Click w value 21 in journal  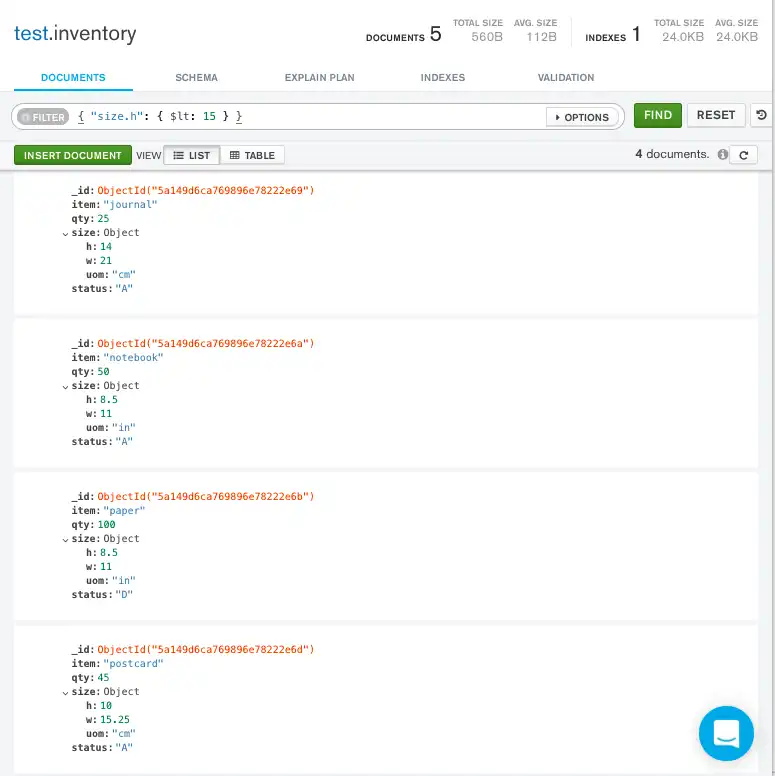tap(106, 261)
